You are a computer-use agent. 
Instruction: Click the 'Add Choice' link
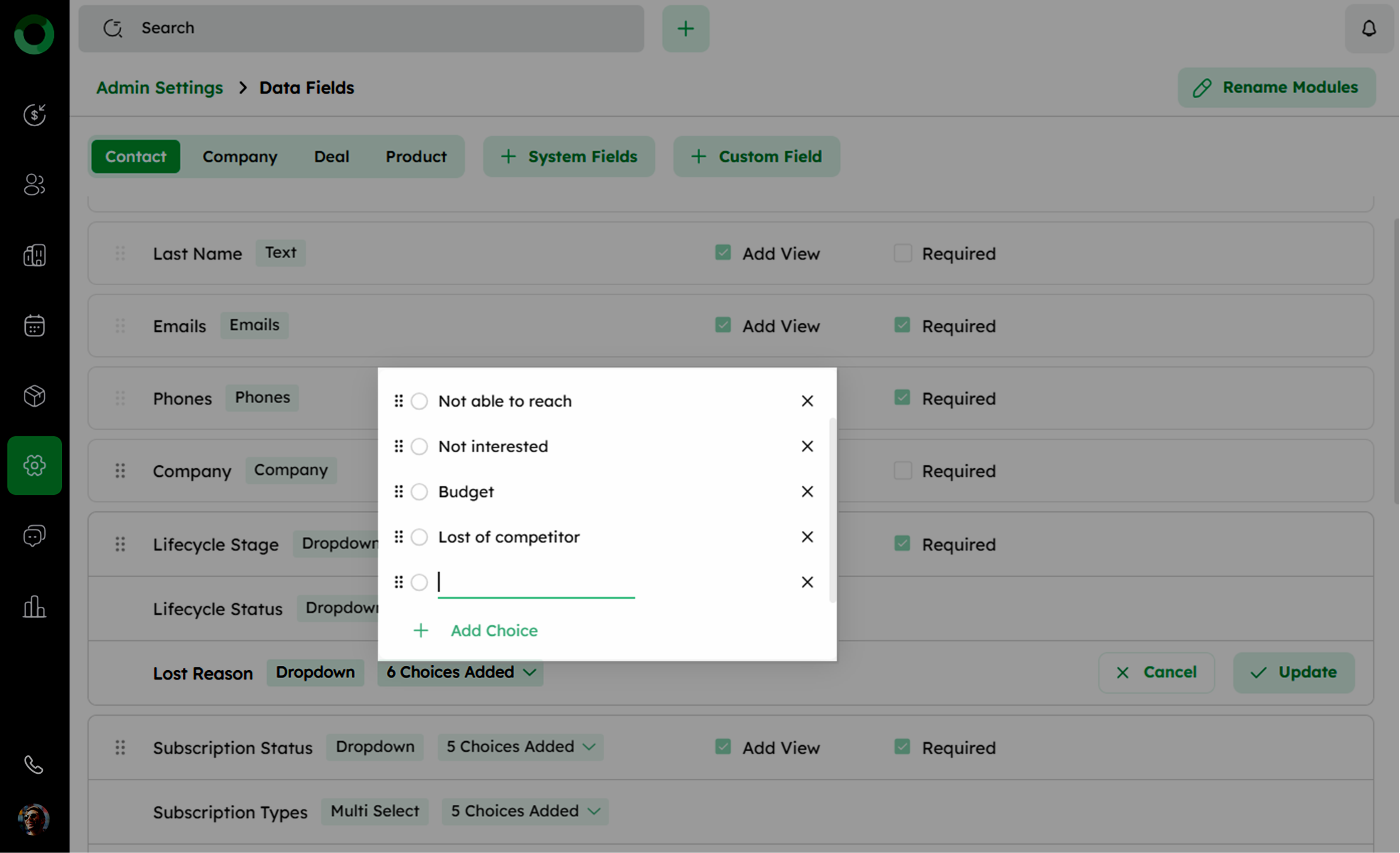click(x=493, y=630)
